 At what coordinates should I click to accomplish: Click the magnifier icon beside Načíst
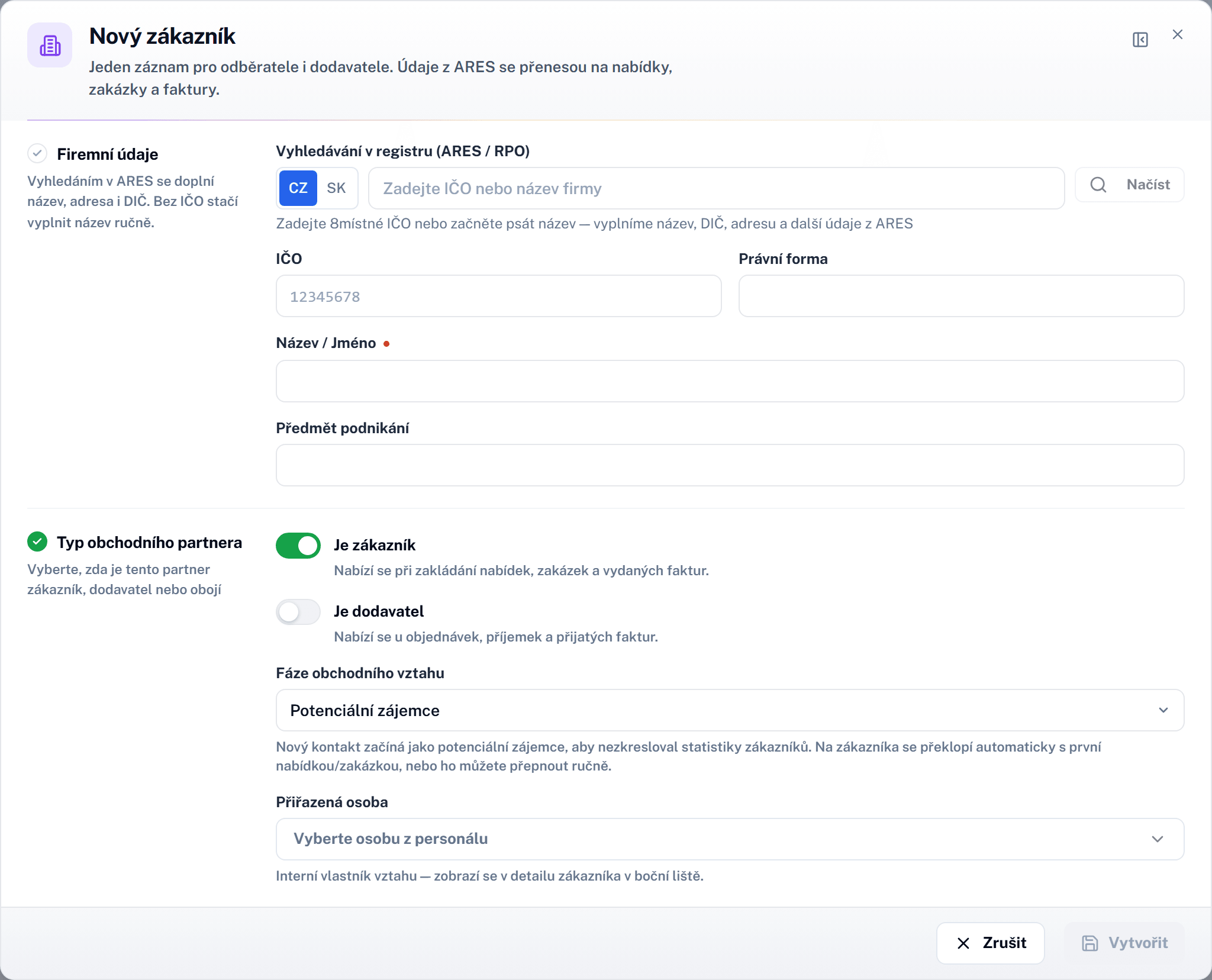(x=1098, y=185)
